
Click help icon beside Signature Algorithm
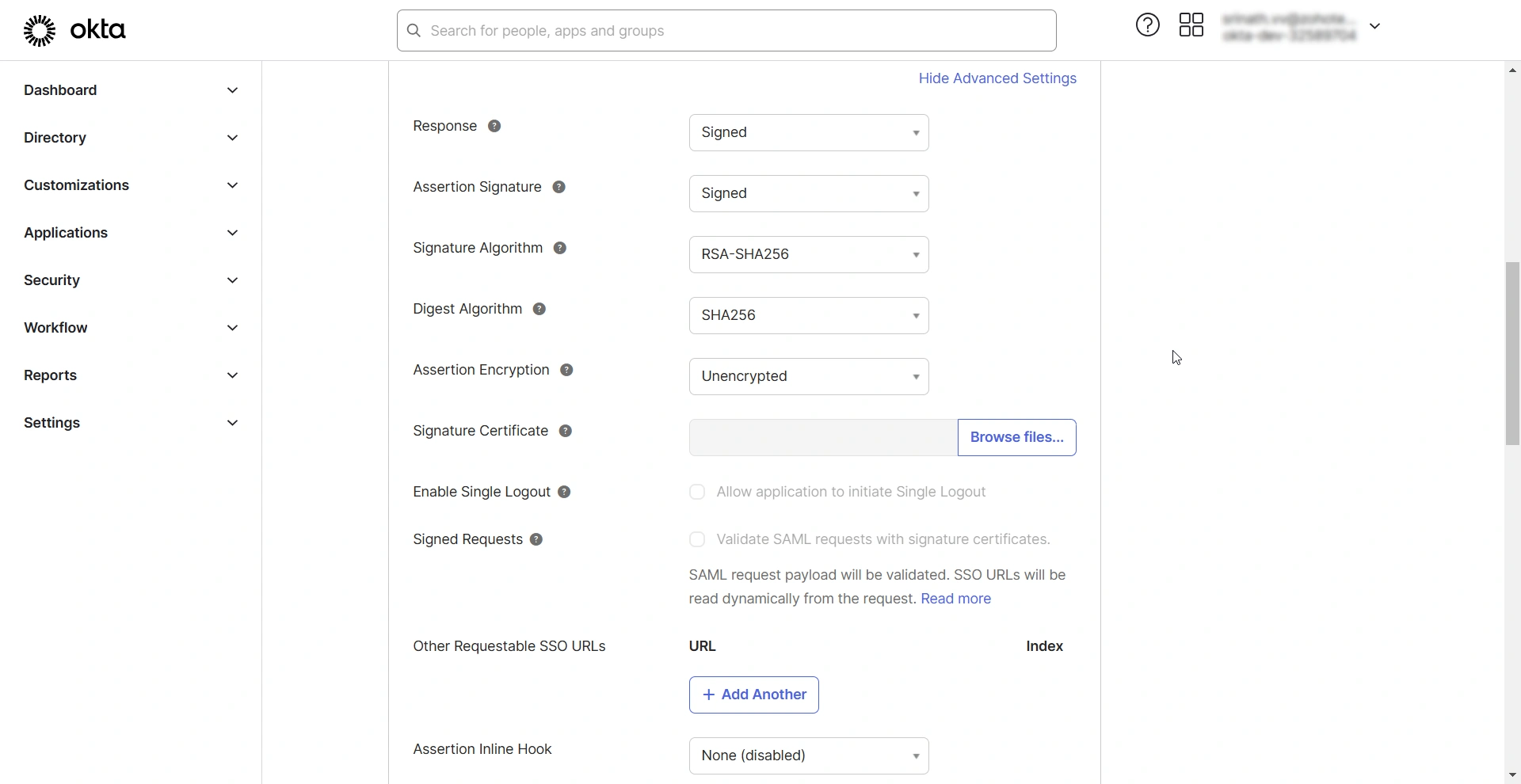[560, 249]
